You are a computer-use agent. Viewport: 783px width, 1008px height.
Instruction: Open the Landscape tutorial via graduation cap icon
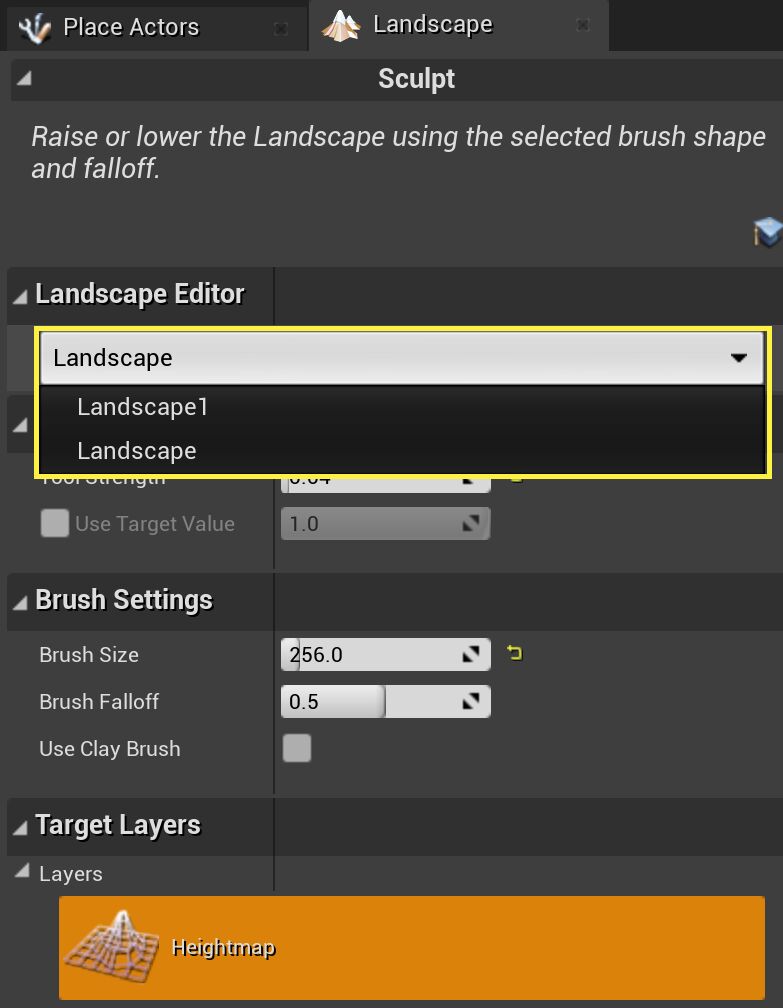(x=765, y=231)
